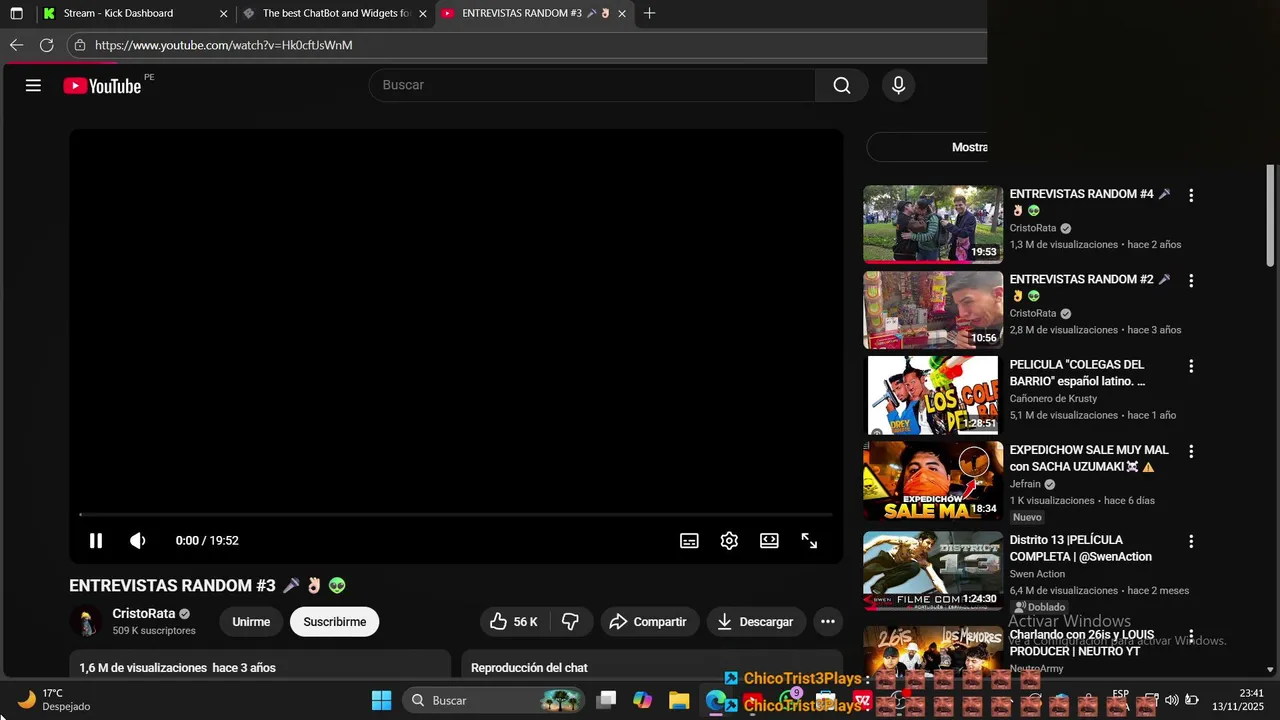
Task: Expand the Mostrar chat button
Action: pyautogui.click(x=927, y=147)
